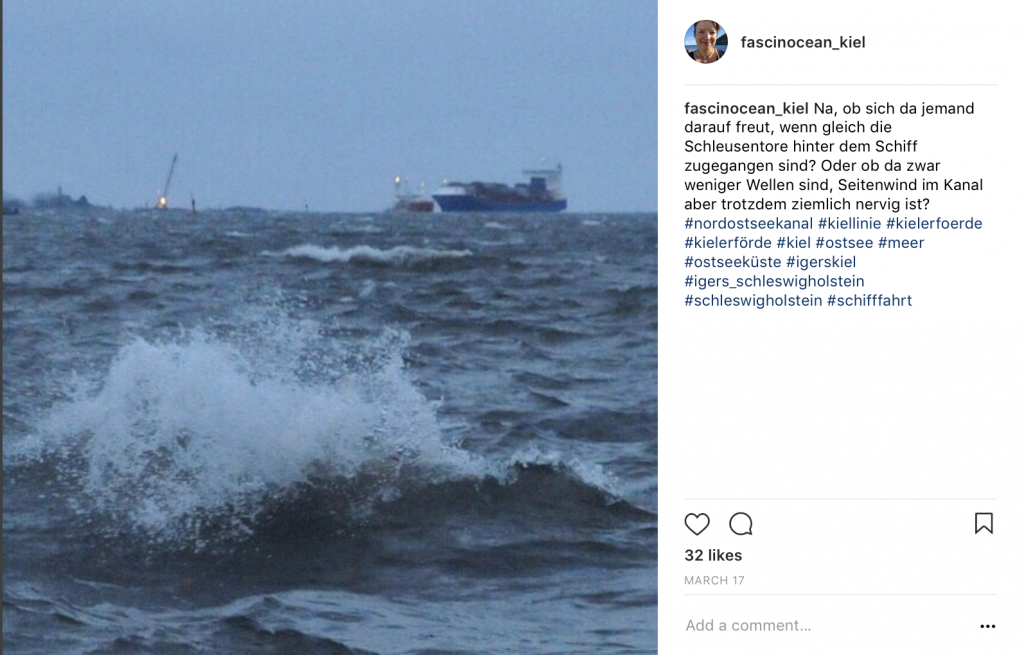Open #igers_schleswigholstein hashtag
Image resolution: width=1024 pixels, height=655 pixels.
point(774,281)
